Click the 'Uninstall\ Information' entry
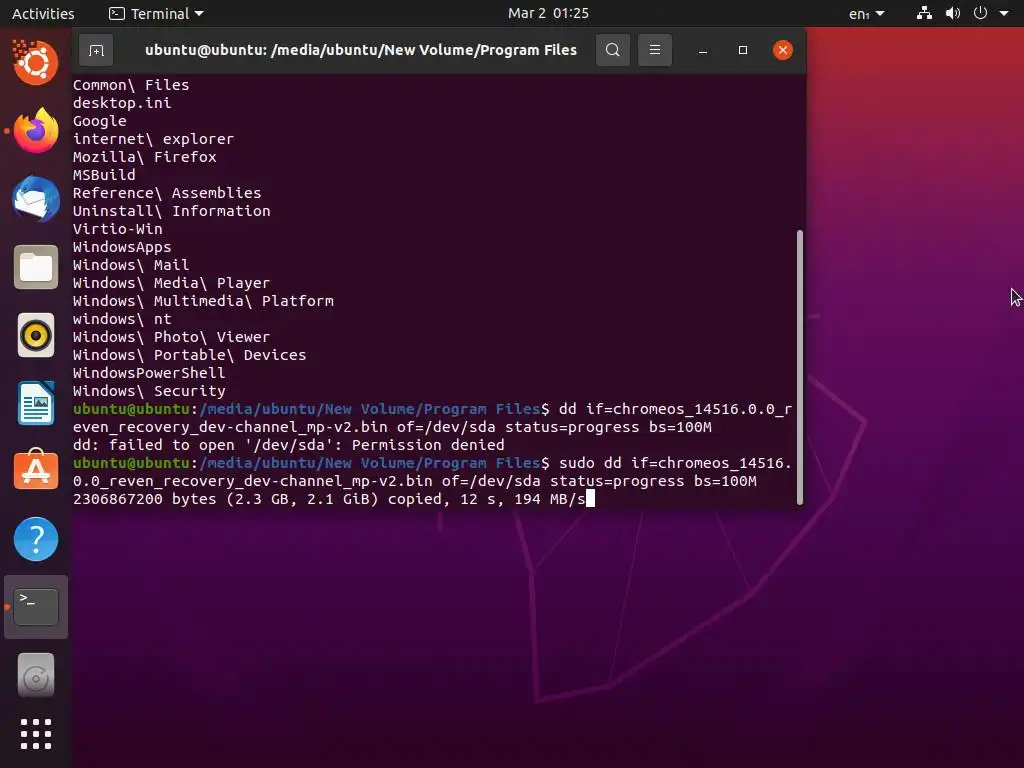This screenshot has height=768, width=1024. [x=171, y=211]
